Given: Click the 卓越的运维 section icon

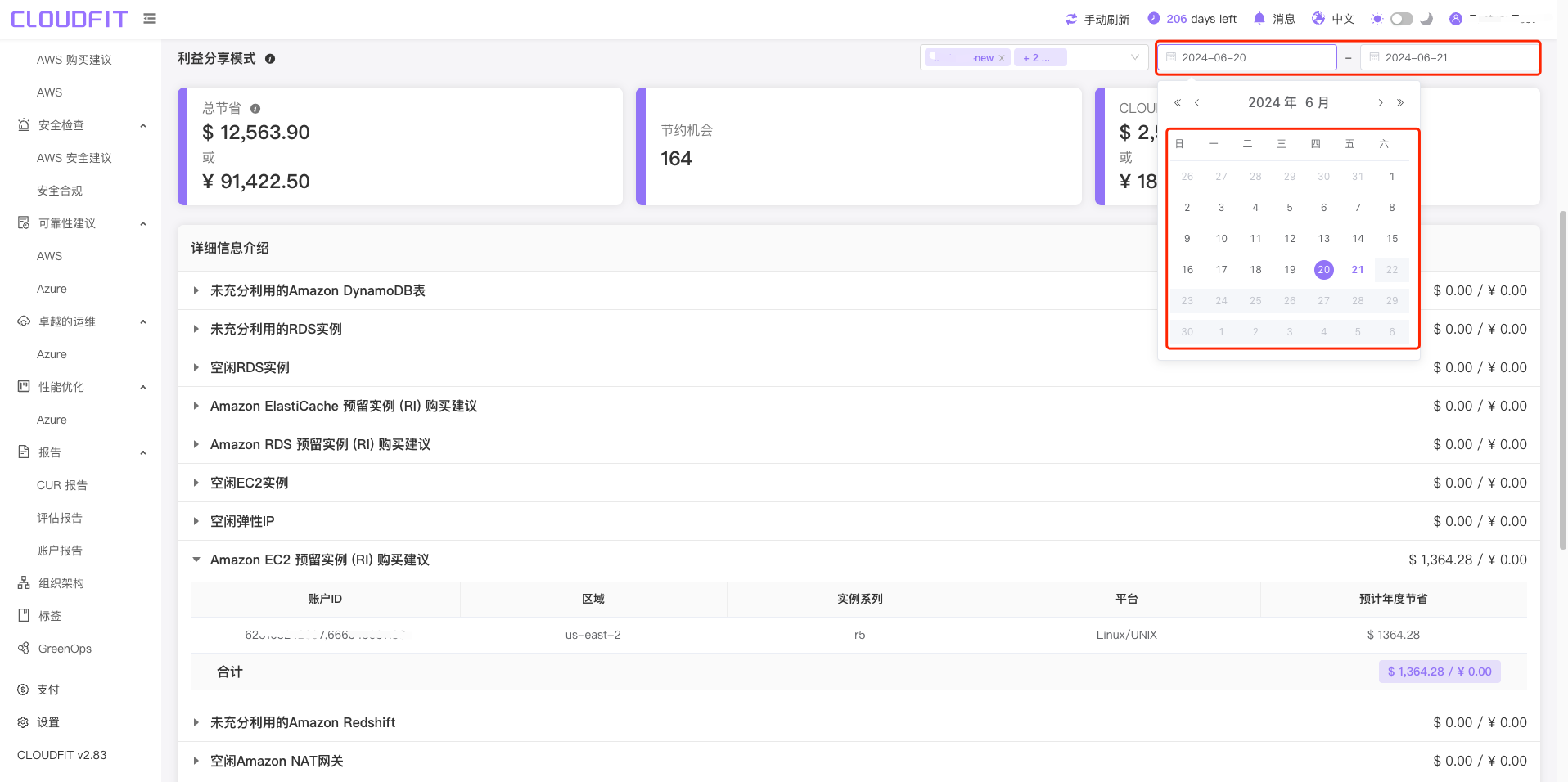Looking at the screenshot, I should pyautogui.click(x=24, y=321).
